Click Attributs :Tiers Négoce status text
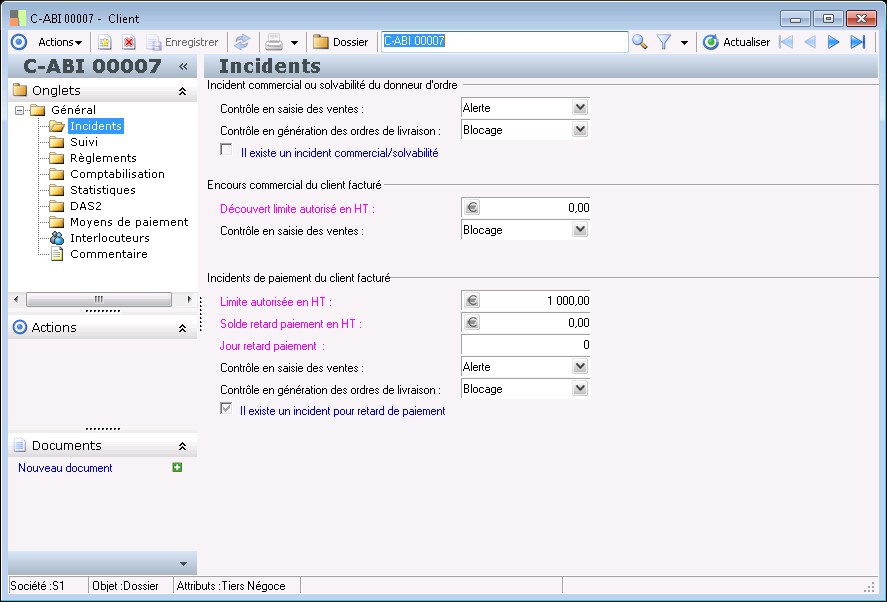This screenshot has height=602, width=887. [231, 586]
